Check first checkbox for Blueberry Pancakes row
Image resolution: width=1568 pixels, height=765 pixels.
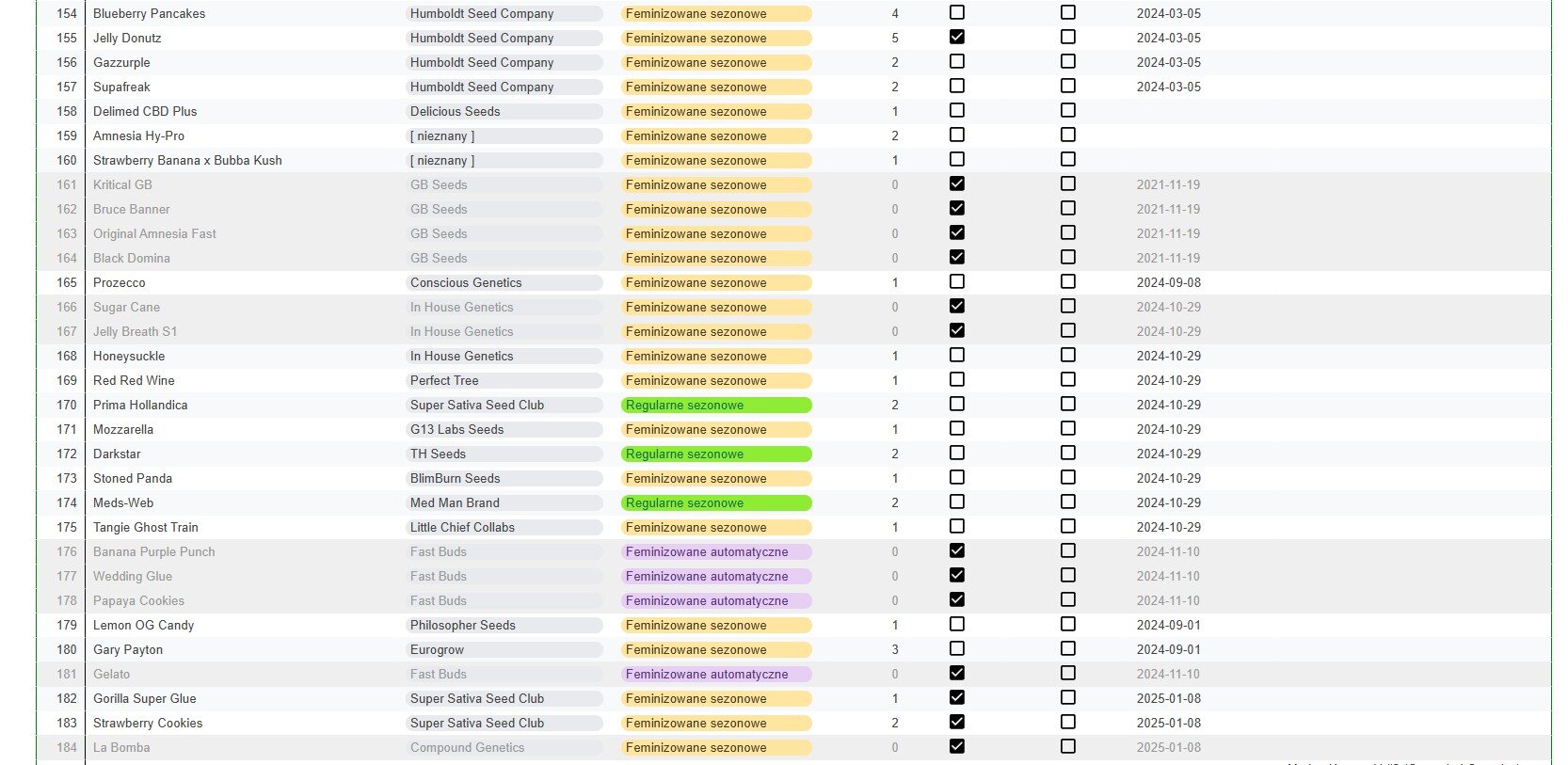point(957,12)
